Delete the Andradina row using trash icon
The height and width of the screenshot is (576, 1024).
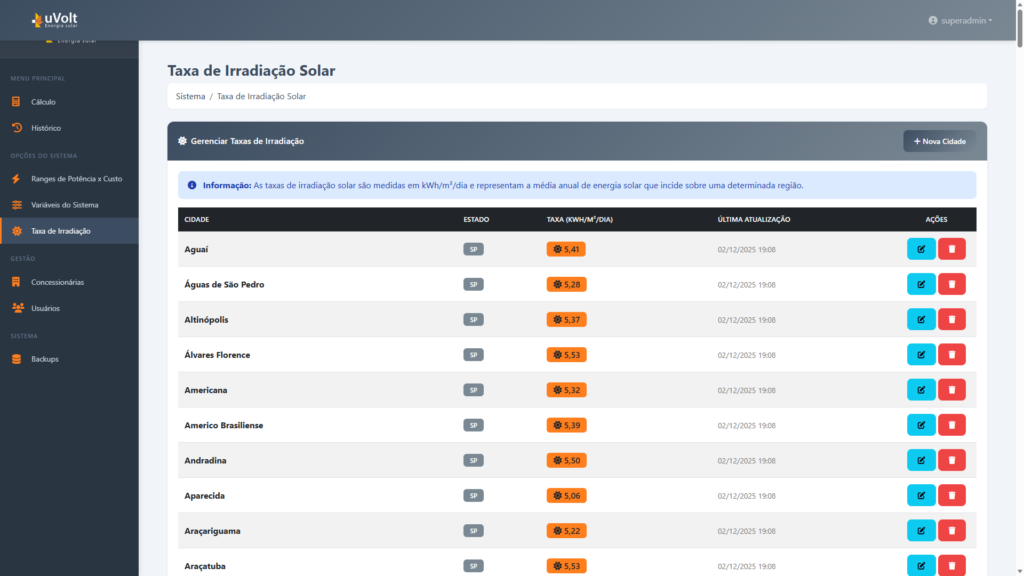pyautogui.click(x=952, y=460)
